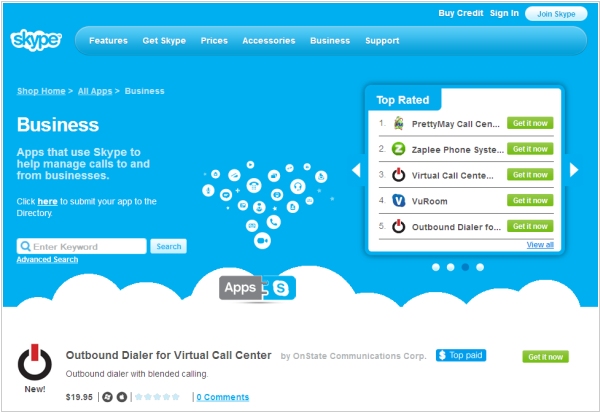Click the Buy Credit link
This screenshot has width=600, height=412.
(461, 13)
